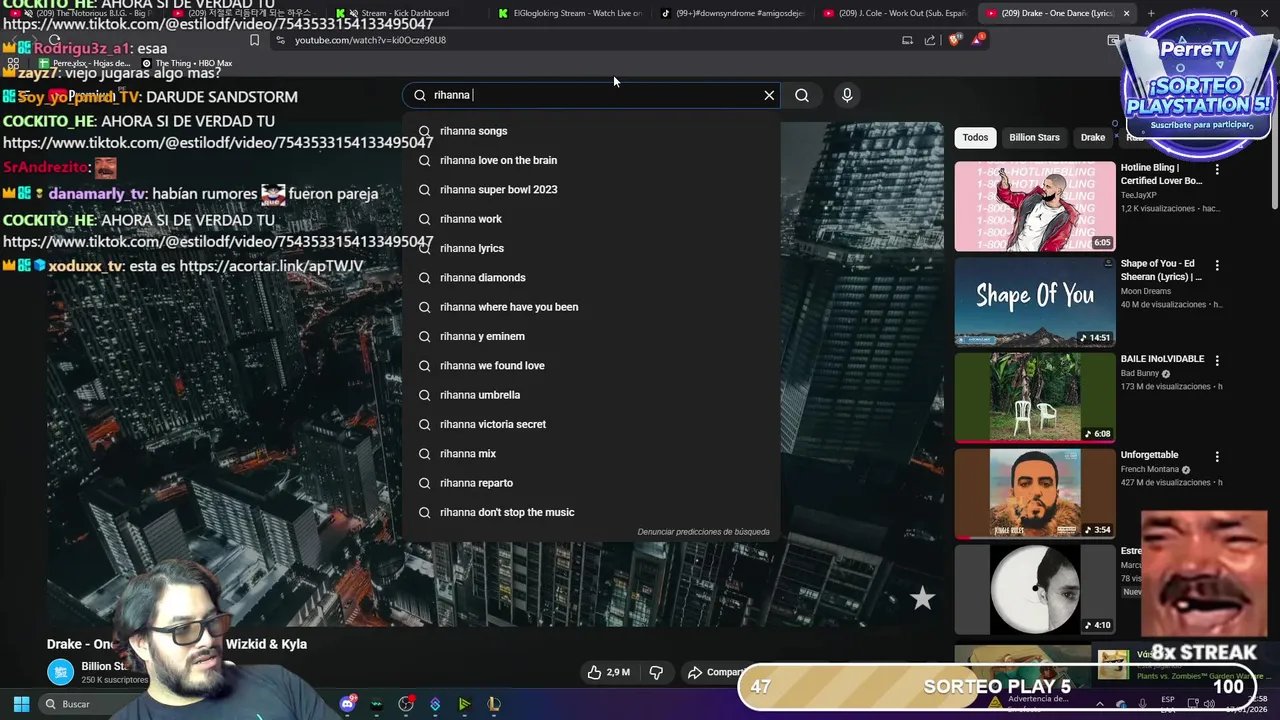This screenshot has height=720, width=1280.
Task: Choose suggestion "rihanna super bowl 2023"
Action: tap(591, 189)
